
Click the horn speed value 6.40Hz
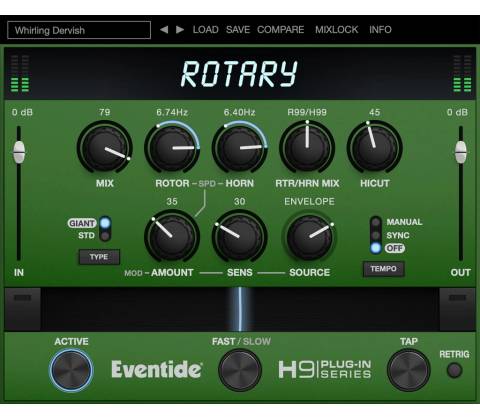tap(239, 112)
